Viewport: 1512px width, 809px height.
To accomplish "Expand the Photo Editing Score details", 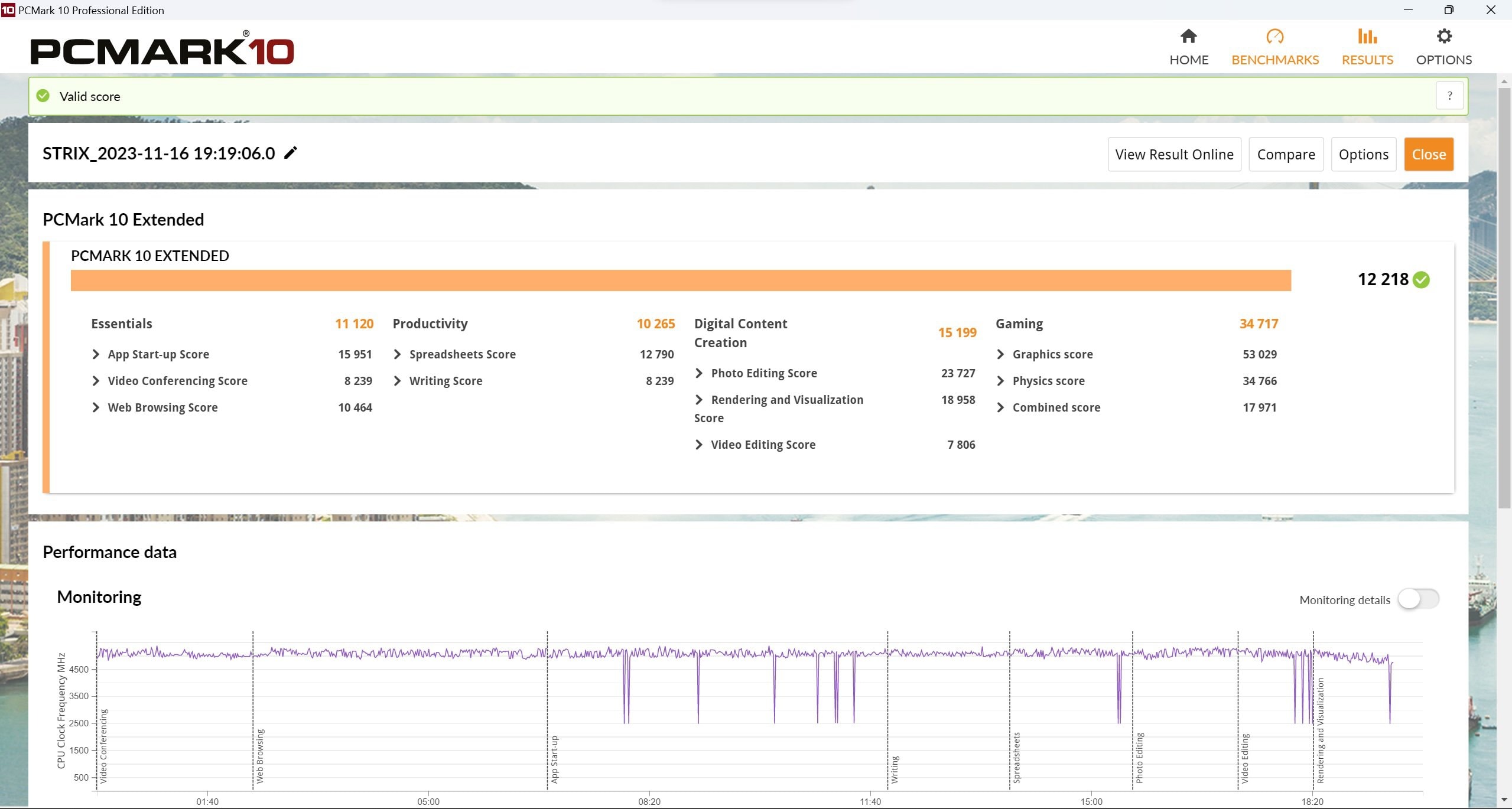I will point(699,372).
